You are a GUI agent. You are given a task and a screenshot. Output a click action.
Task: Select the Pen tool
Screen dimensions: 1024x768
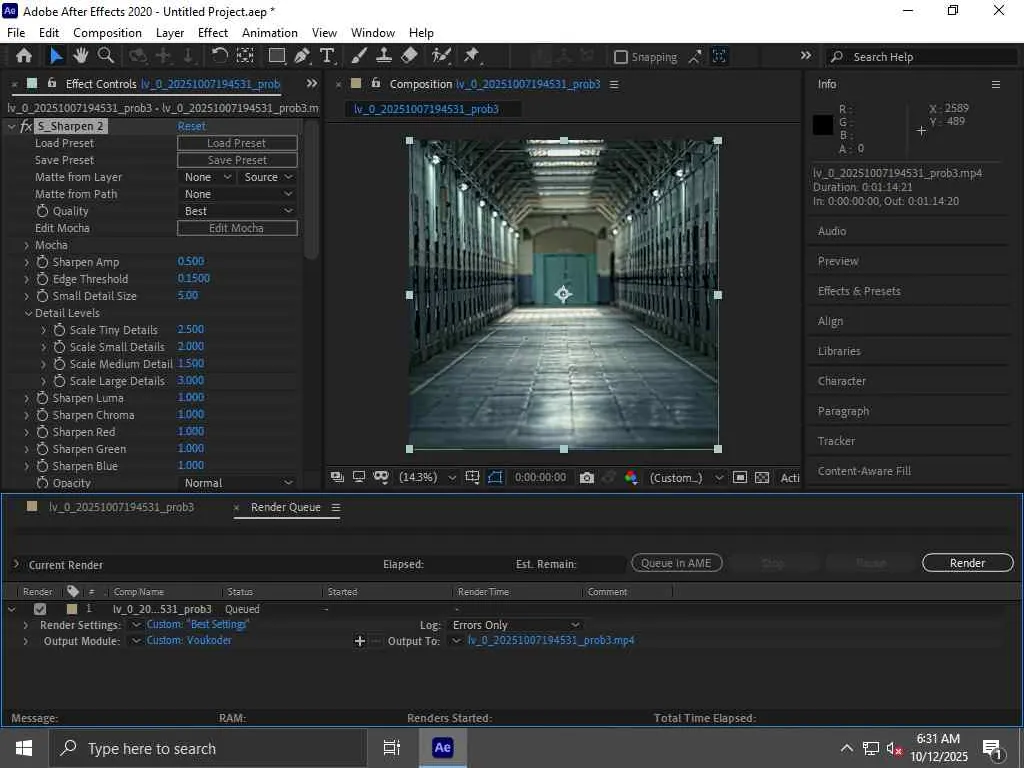click(302, 56)
